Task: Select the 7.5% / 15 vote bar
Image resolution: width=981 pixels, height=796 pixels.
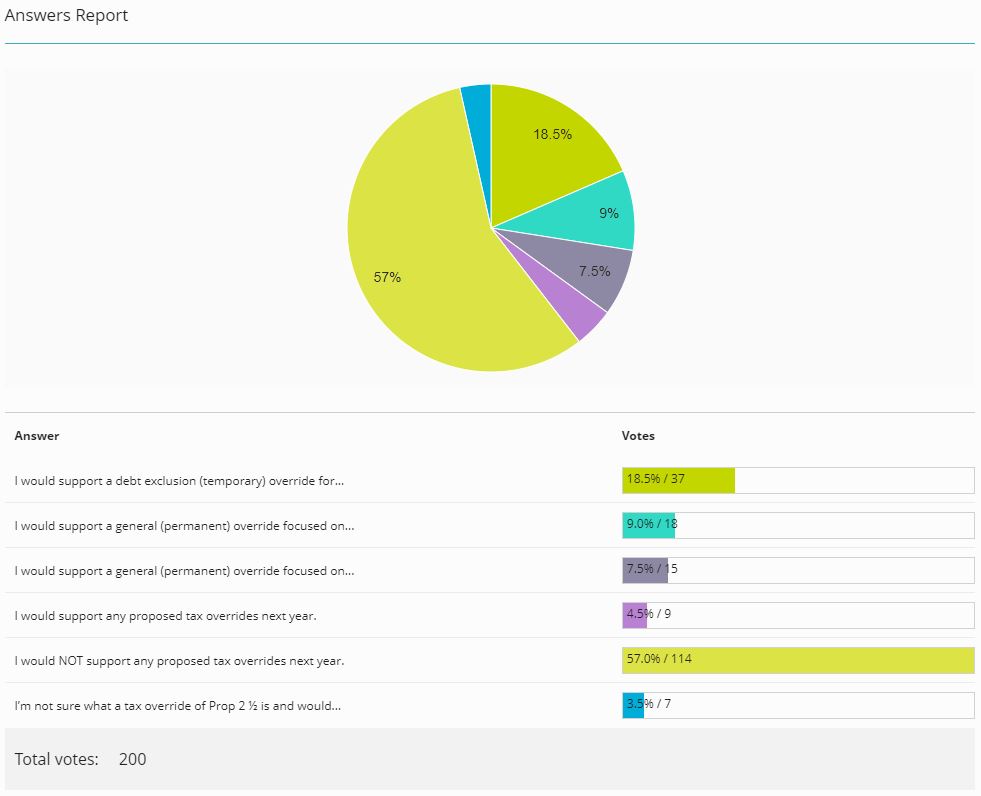Action: [x=798, y=571]
